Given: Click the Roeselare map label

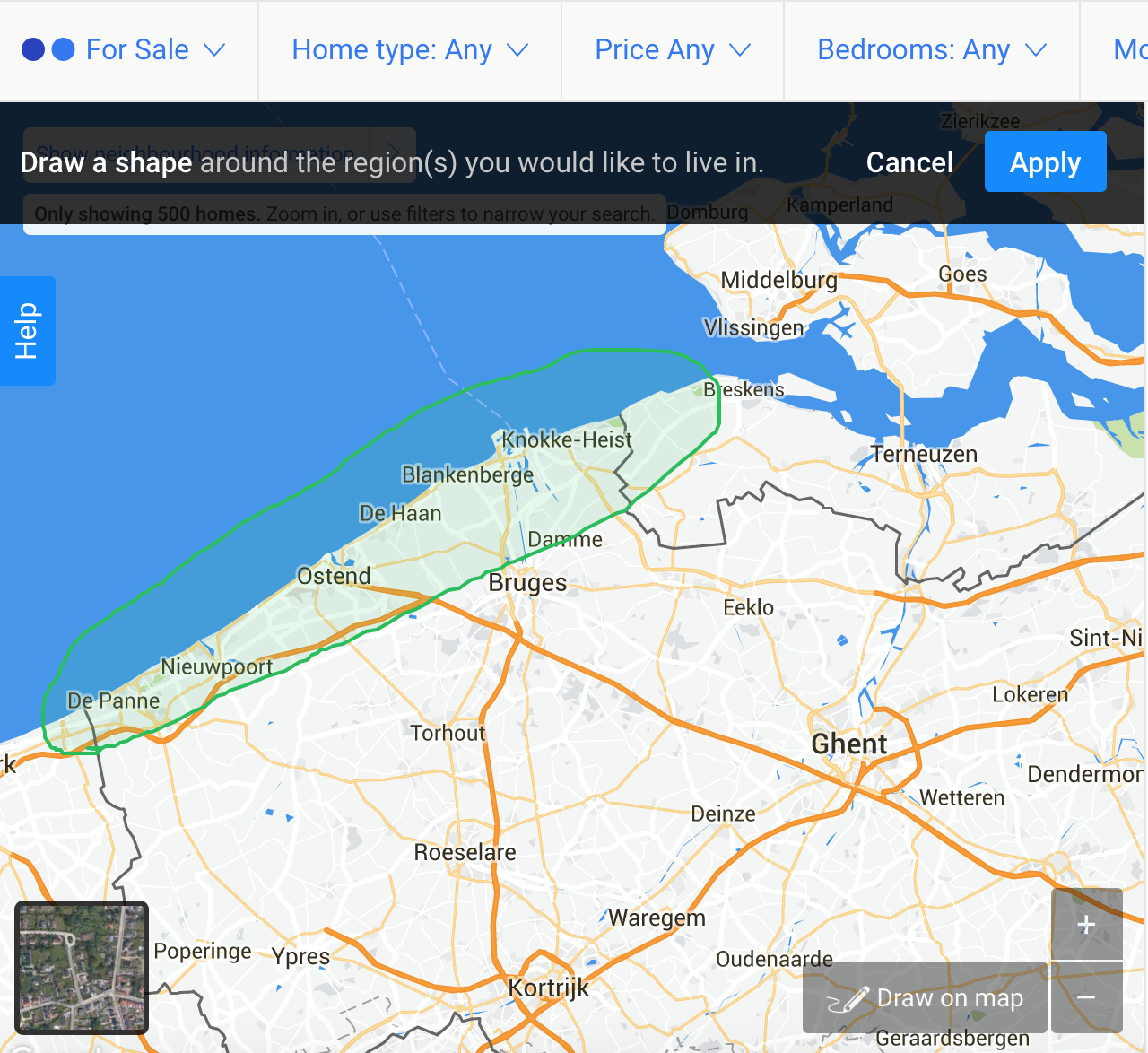Looking at the screenshot, I should pos(465,852).
